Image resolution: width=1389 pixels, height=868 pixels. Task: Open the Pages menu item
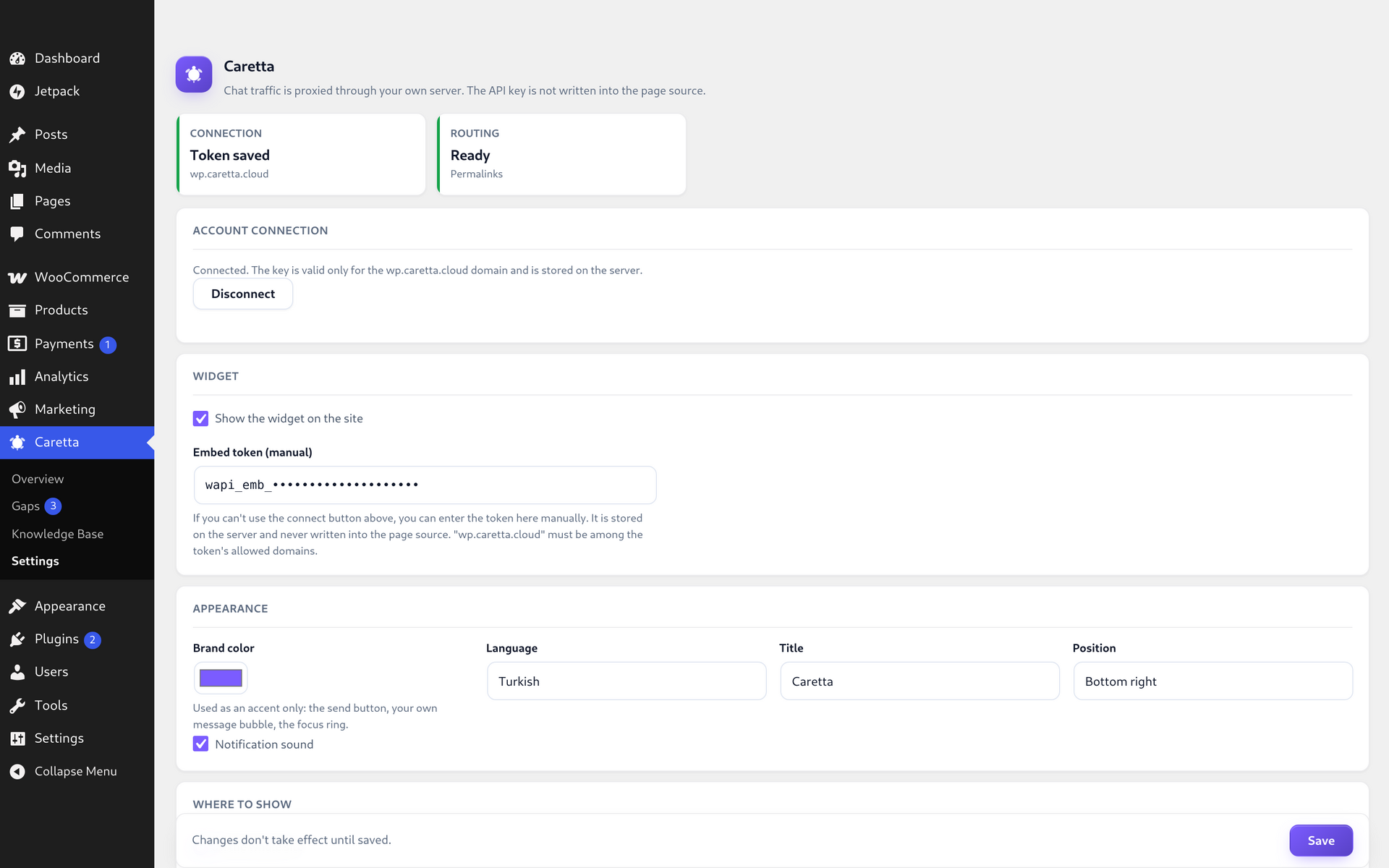77,201
